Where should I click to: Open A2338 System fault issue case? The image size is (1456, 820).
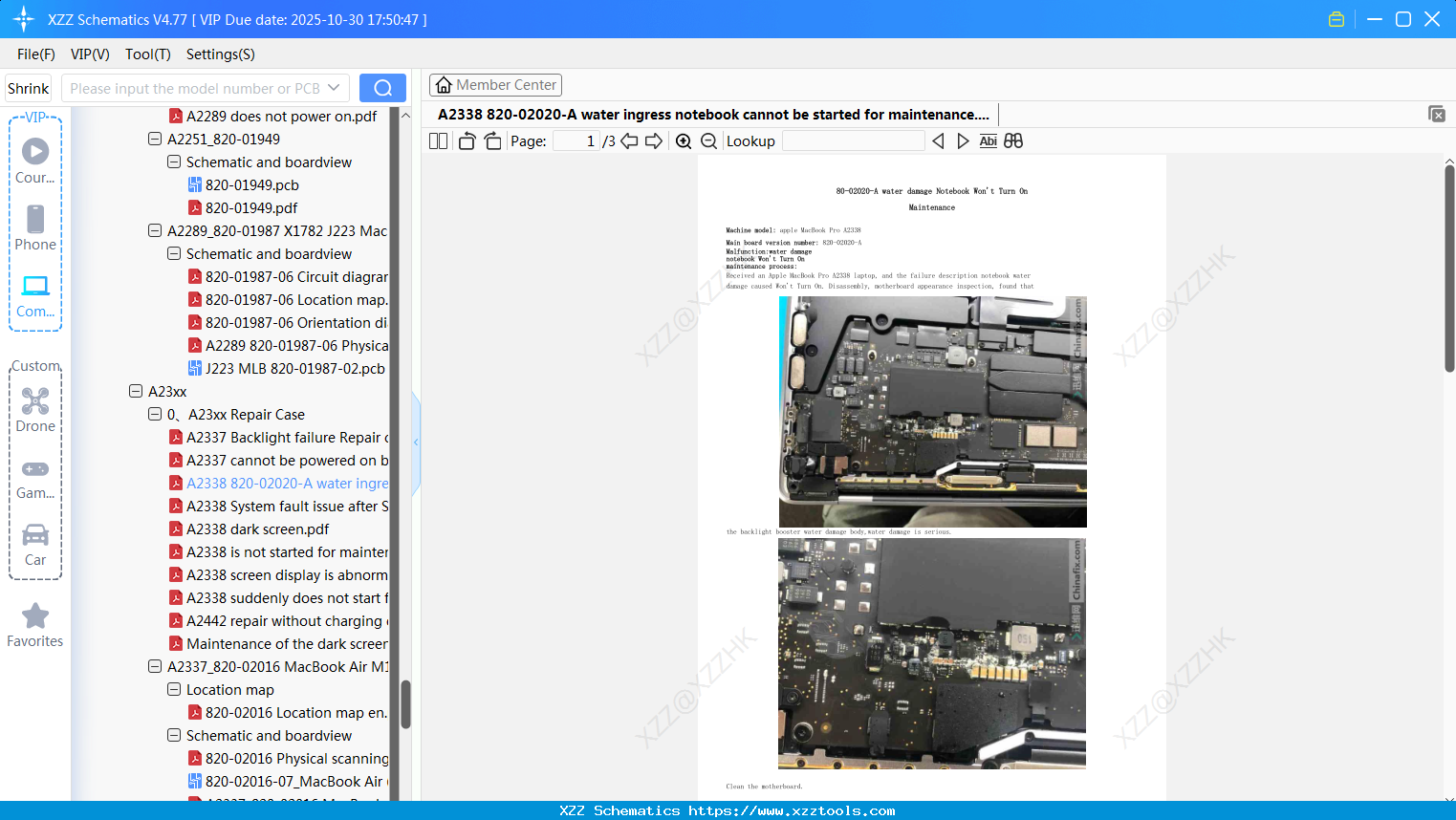(x=278, y=507)
